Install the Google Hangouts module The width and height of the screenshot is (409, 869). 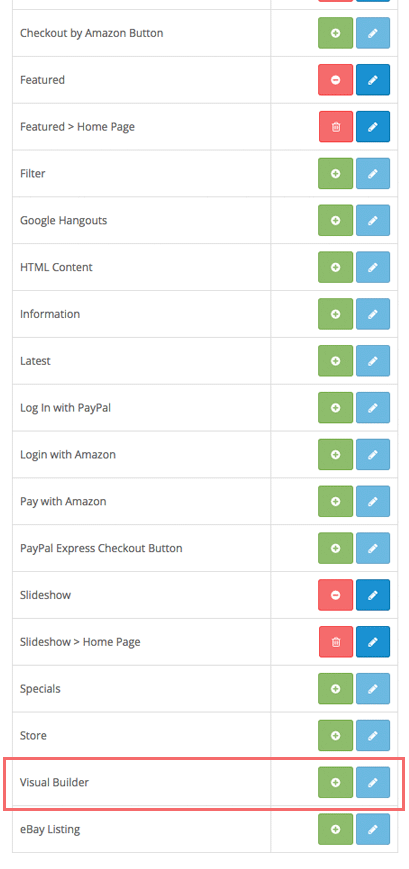click(335, 221)
